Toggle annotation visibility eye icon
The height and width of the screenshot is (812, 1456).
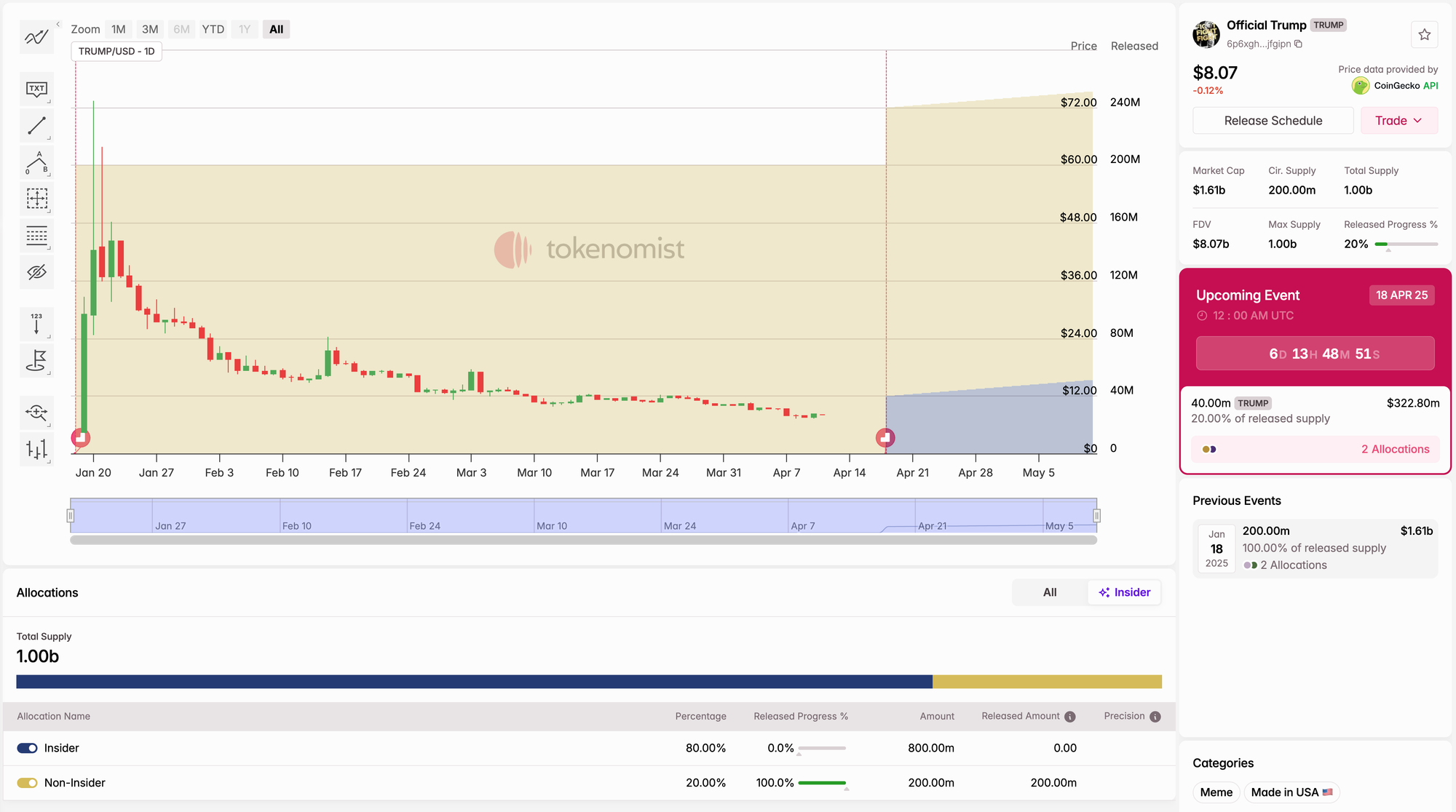click(36, 272)
